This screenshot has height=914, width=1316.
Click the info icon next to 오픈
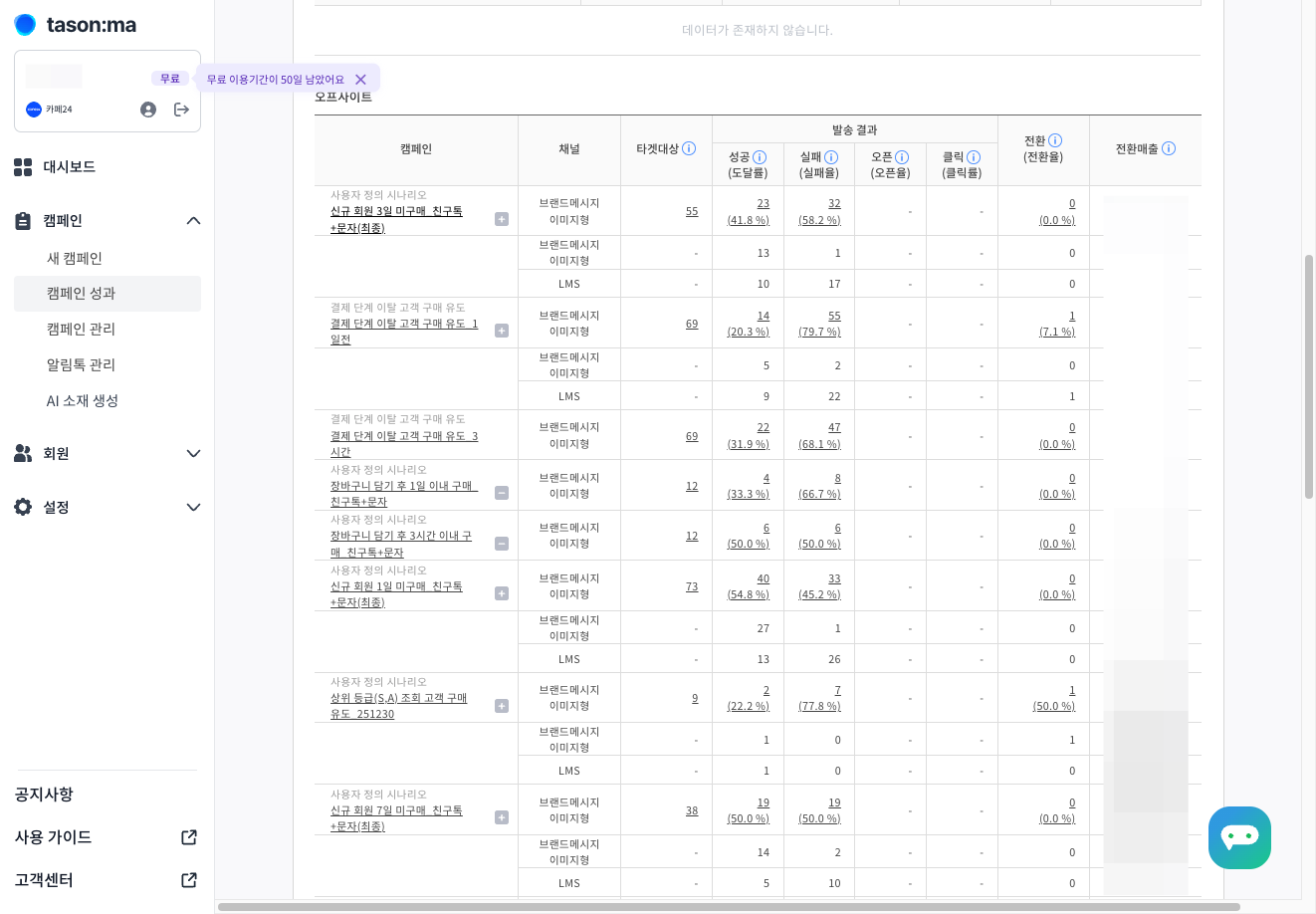click(902, 157)
